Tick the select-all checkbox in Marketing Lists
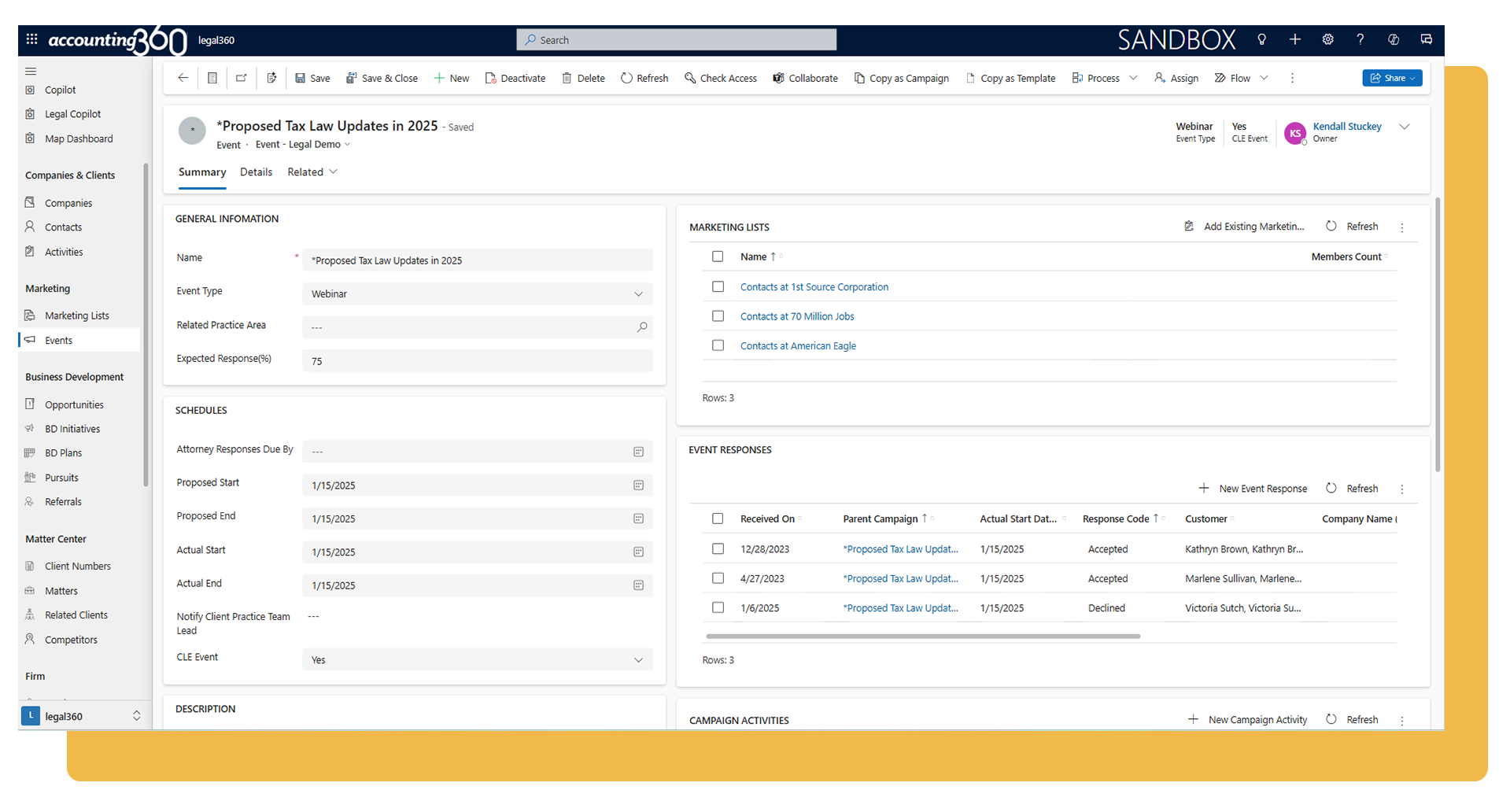Image resolution: width=1499 pixels, height=812 pixels. pos(718,257)
